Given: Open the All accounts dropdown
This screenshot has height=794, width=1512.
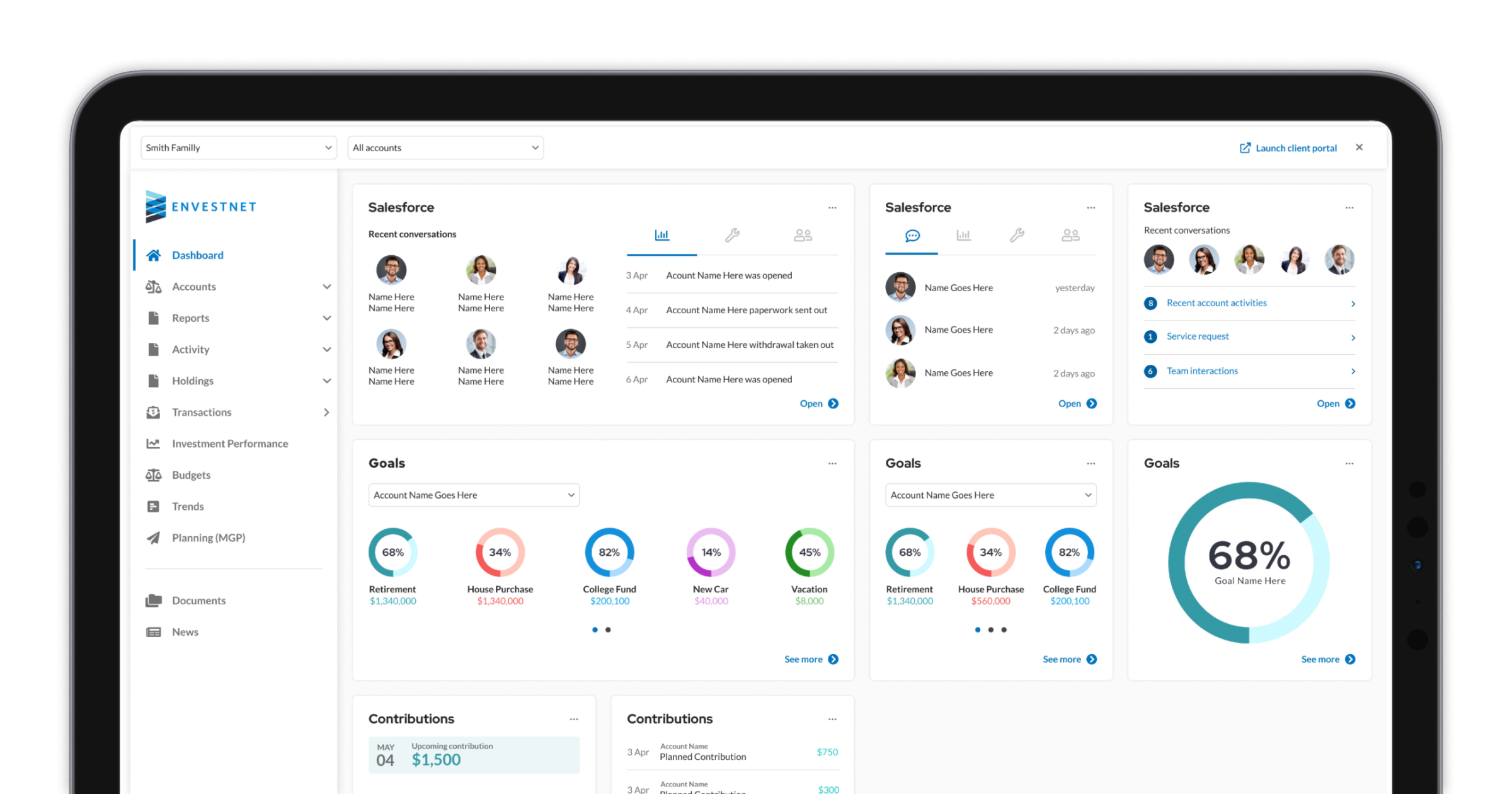Looking at the screenshot, I should click(445, 148).
